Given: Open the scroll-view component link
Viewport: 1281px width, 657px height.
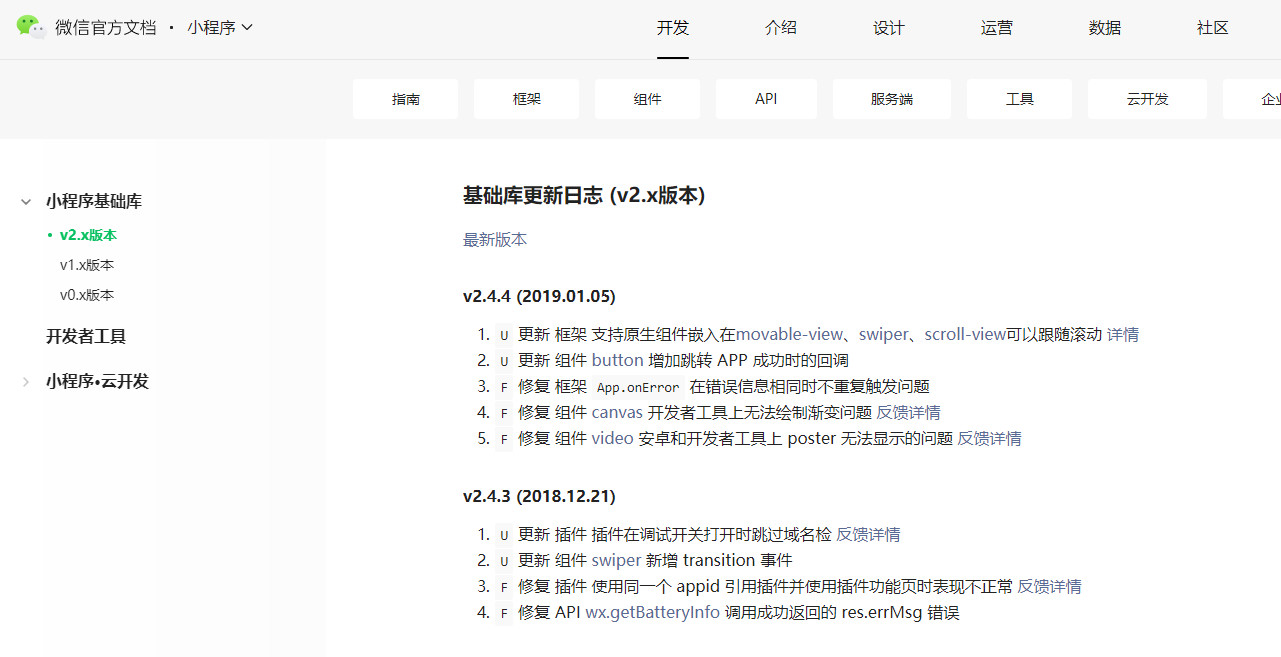Looking at the screenshot, I should [x=965, y=335].
